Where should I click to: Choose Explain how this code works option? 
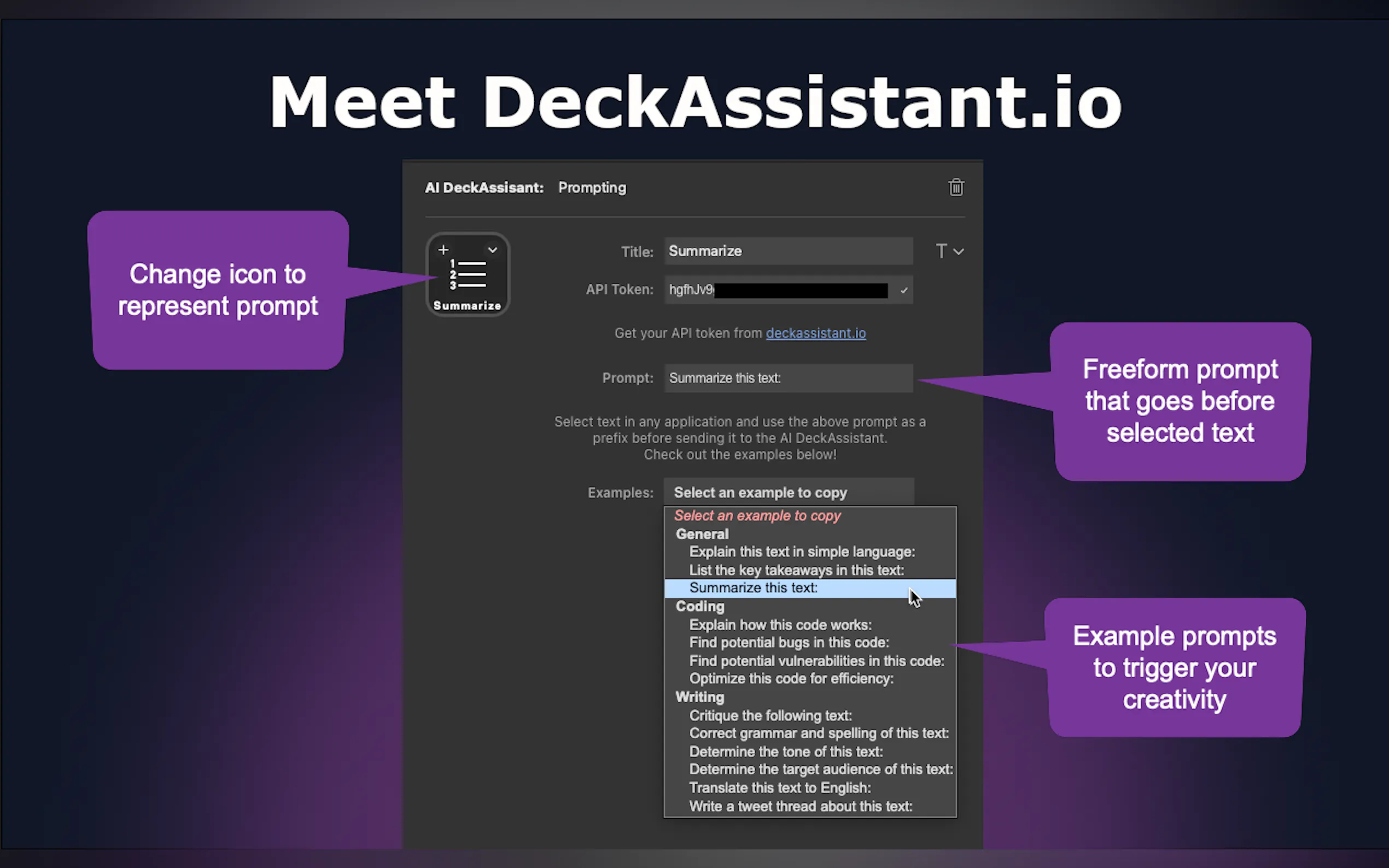pyautogui.click(x=780, y=625)
